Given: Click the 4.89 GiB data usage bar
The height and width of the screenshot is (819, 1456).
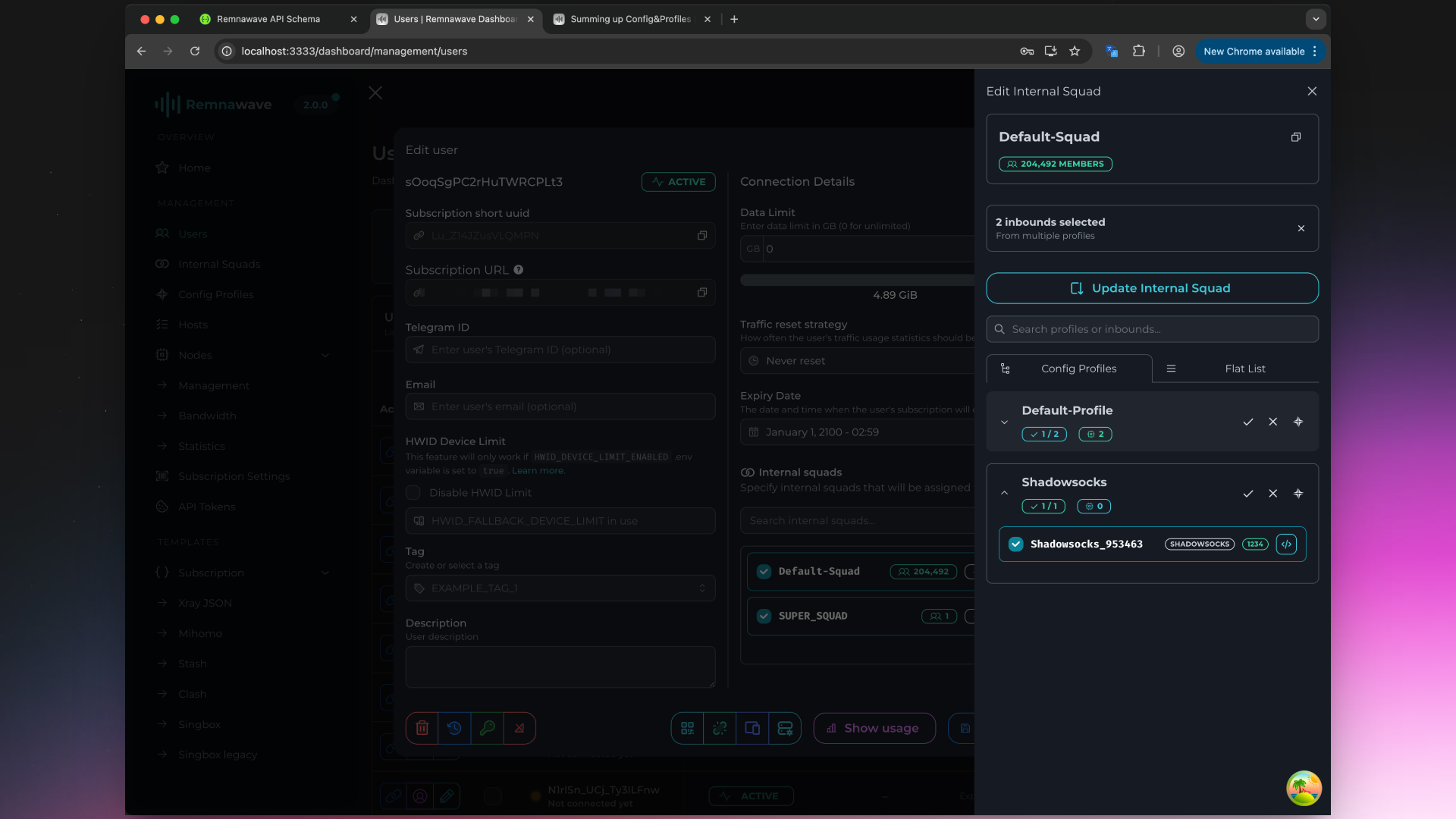Looking at the screenshot, I should tap(857, 279).
